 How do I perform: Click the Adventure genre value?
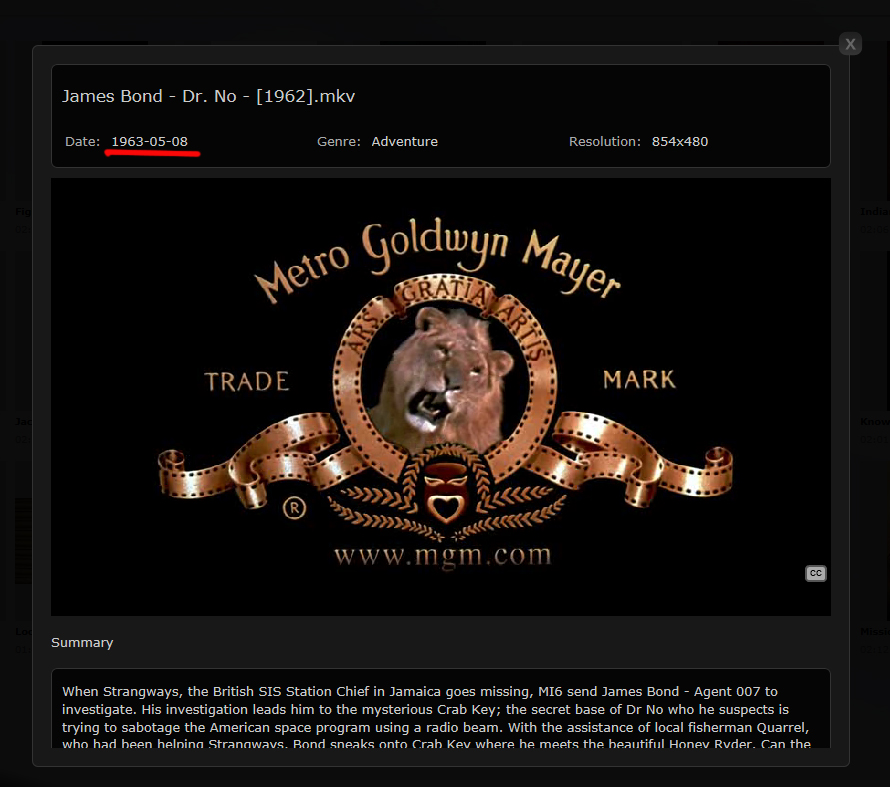pyautogui.click(x=404, y=141)
